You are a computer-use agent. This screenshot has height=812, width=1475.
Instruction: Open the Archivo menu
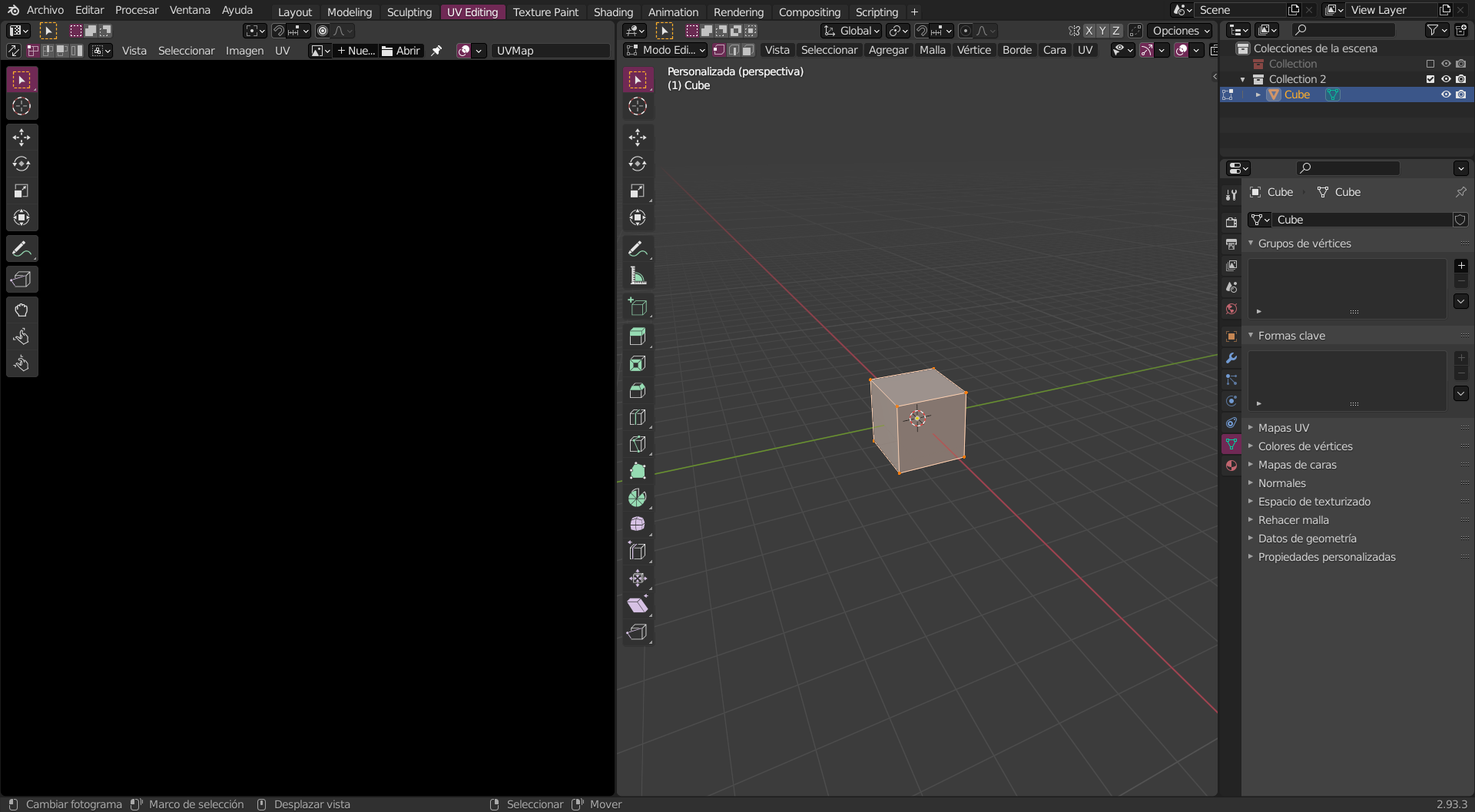pos(45,10)
